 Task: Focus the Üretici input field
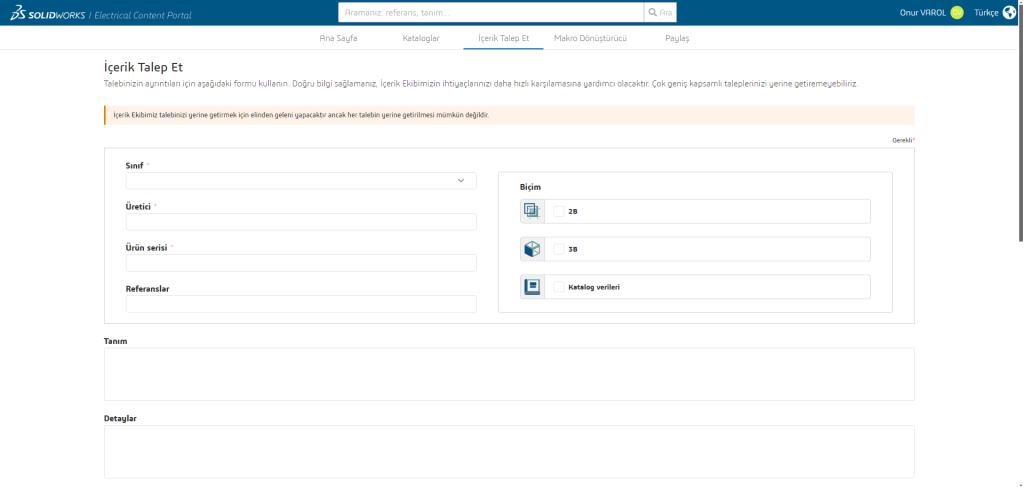301,222
